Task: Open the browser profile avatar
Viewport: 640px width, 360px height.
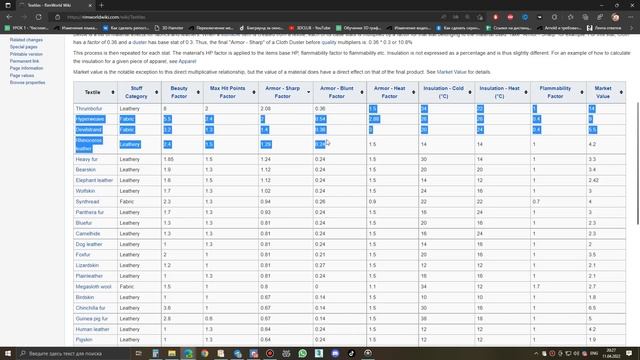Action: click(x=615, y=17)
